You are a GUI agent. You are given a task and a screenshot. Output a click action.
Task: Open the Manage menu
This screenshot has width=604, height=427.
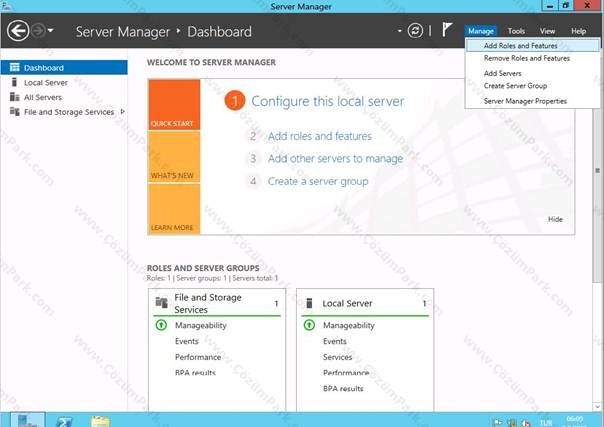(x=481, y=31)
